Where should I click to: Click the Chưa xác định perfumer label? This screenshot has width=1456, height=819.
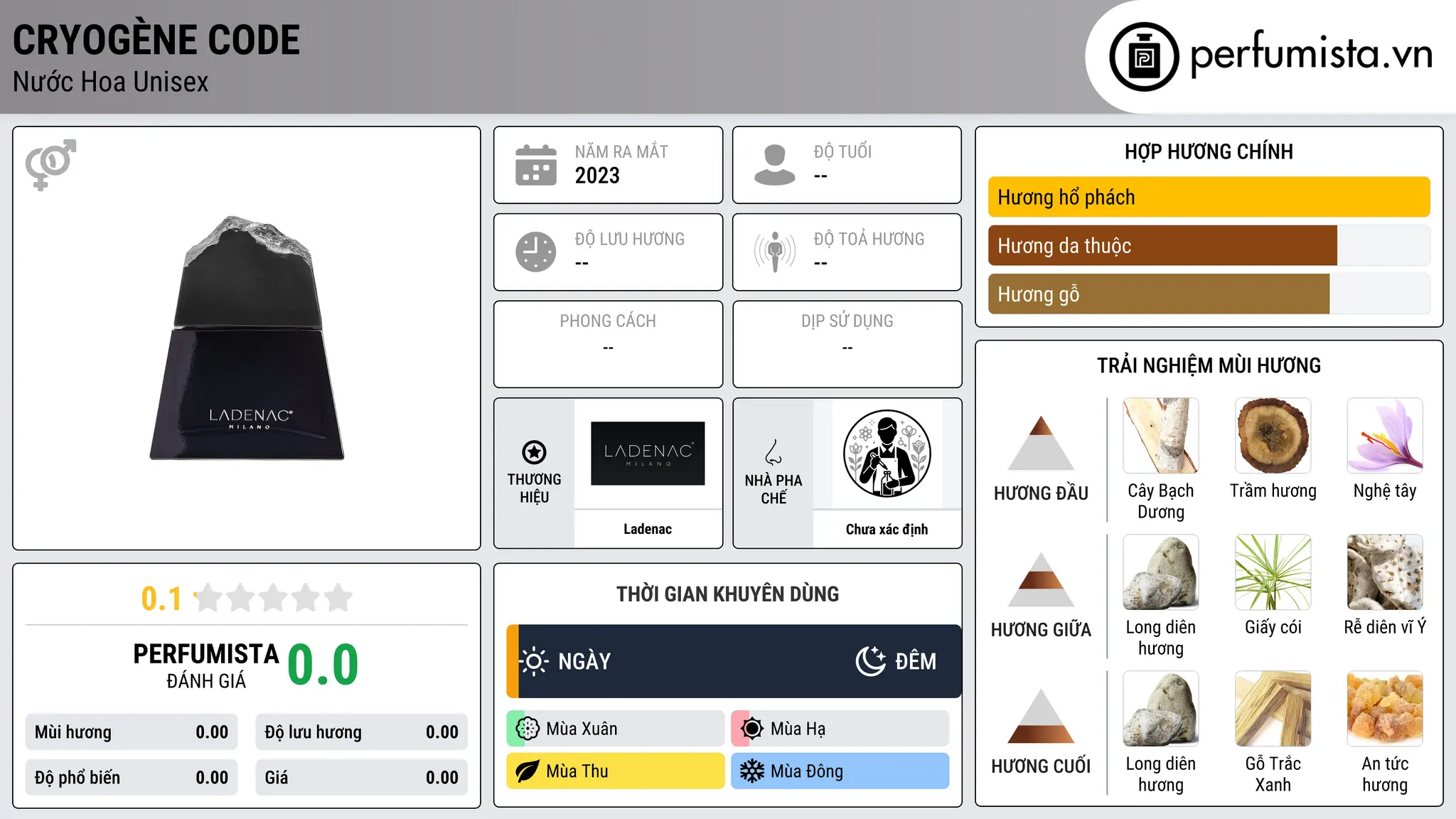pyautogui.click(x=887, y=529)
